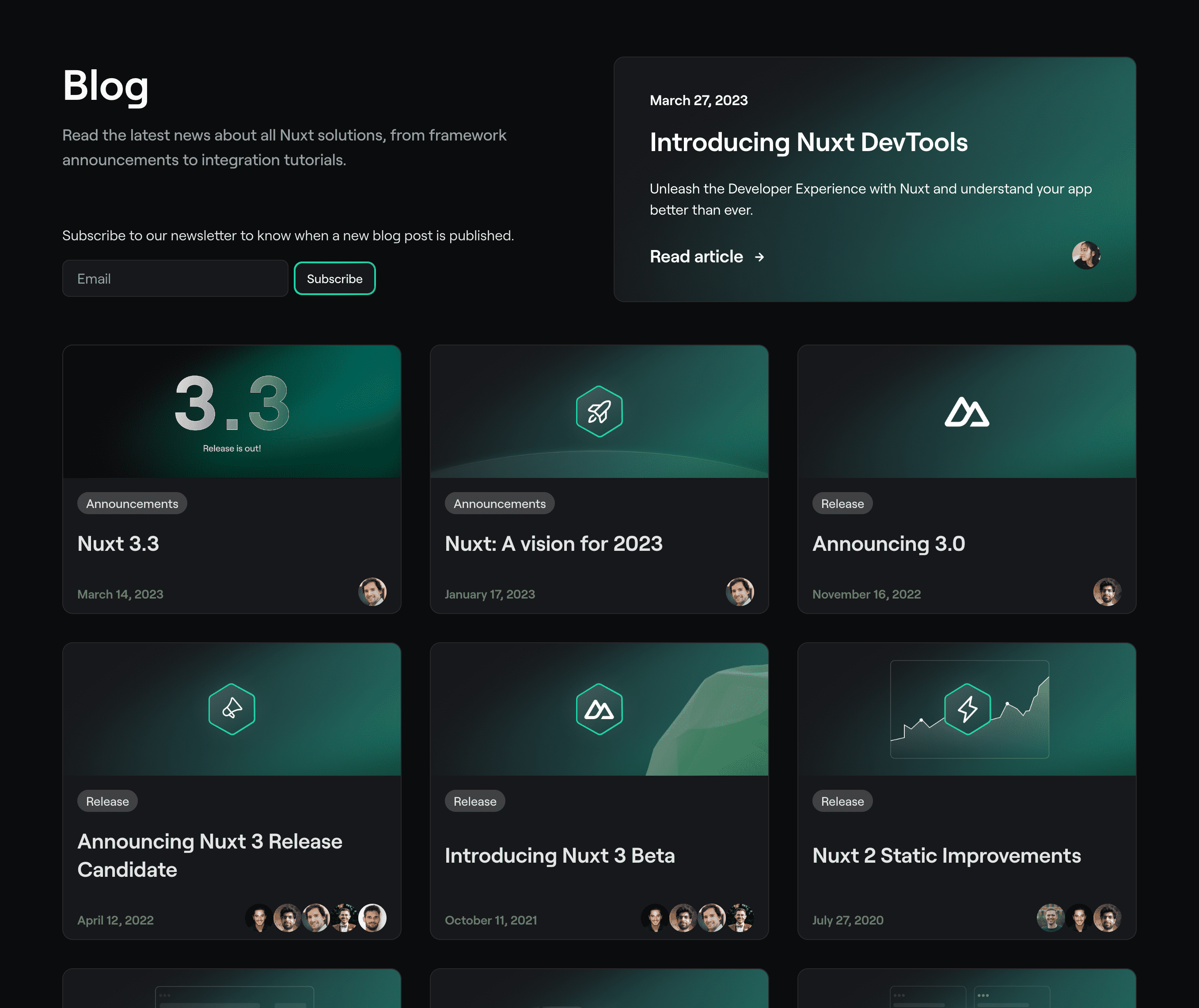Open the author avatar on the Announcing 3.0 card

pos(1107,591)
